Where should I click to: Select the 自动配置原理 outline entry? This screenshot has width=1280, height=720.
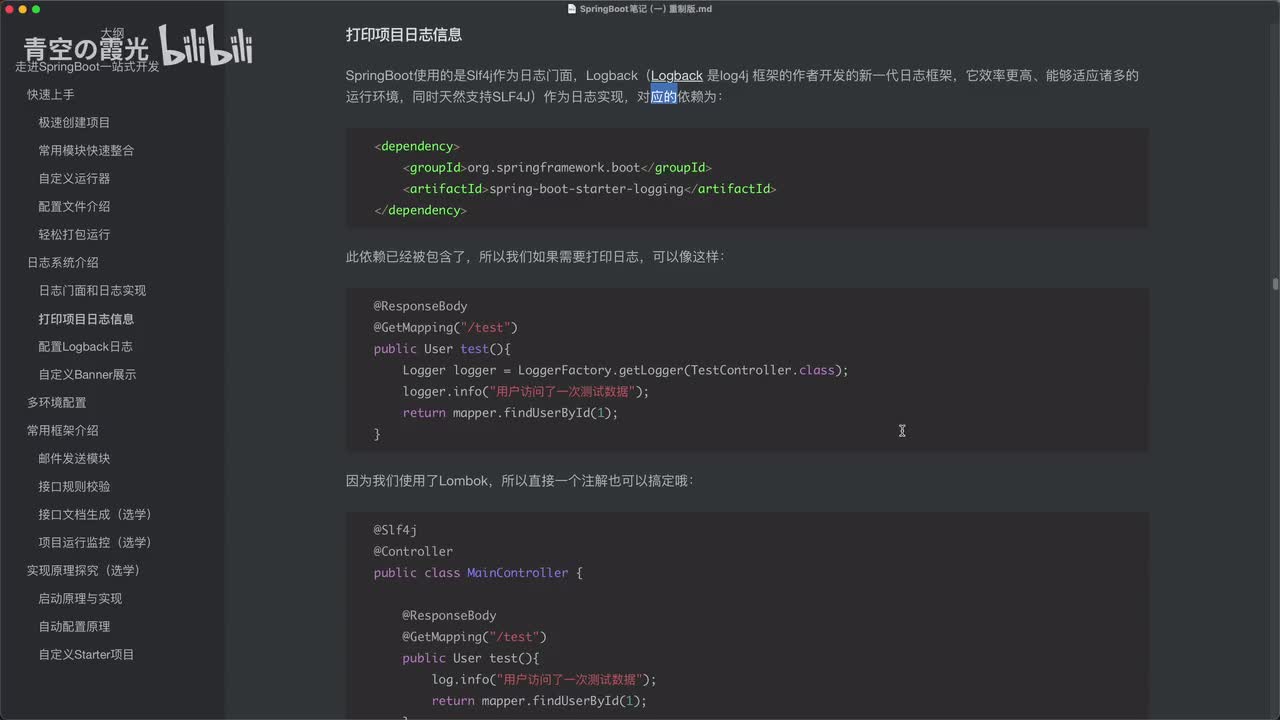74,626
